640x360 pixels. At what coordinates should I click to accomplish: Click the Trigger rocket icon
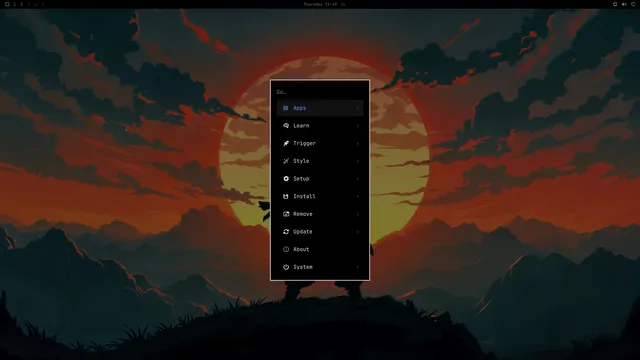286,143
